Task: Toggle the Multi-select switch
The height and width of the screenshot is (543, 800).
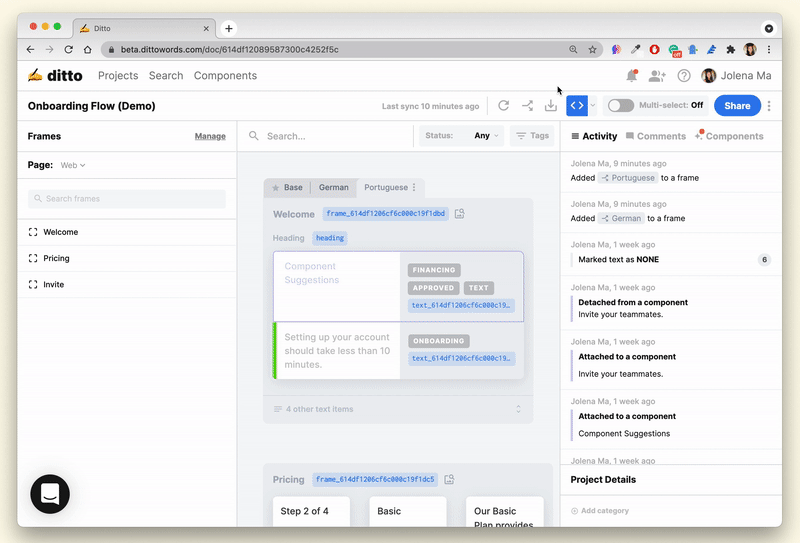Action: click(620, 105)
